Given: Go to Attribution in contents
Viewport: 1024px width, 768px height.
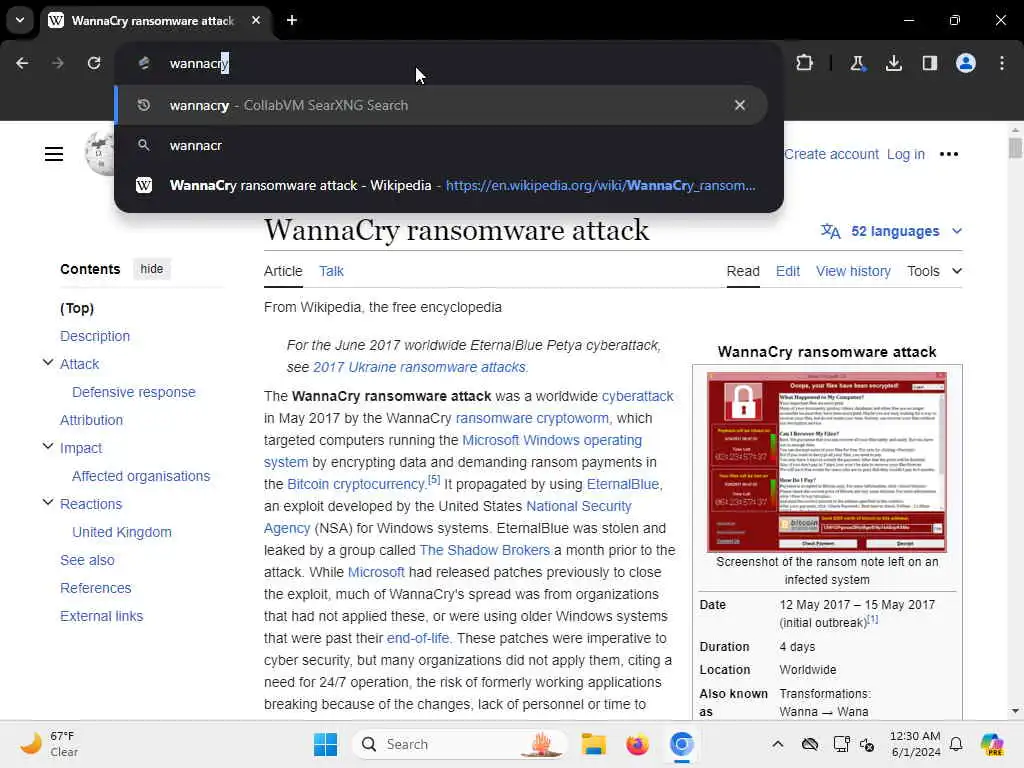Looking at the screenshot, I should pyautogui.click(x=91, y=421).
